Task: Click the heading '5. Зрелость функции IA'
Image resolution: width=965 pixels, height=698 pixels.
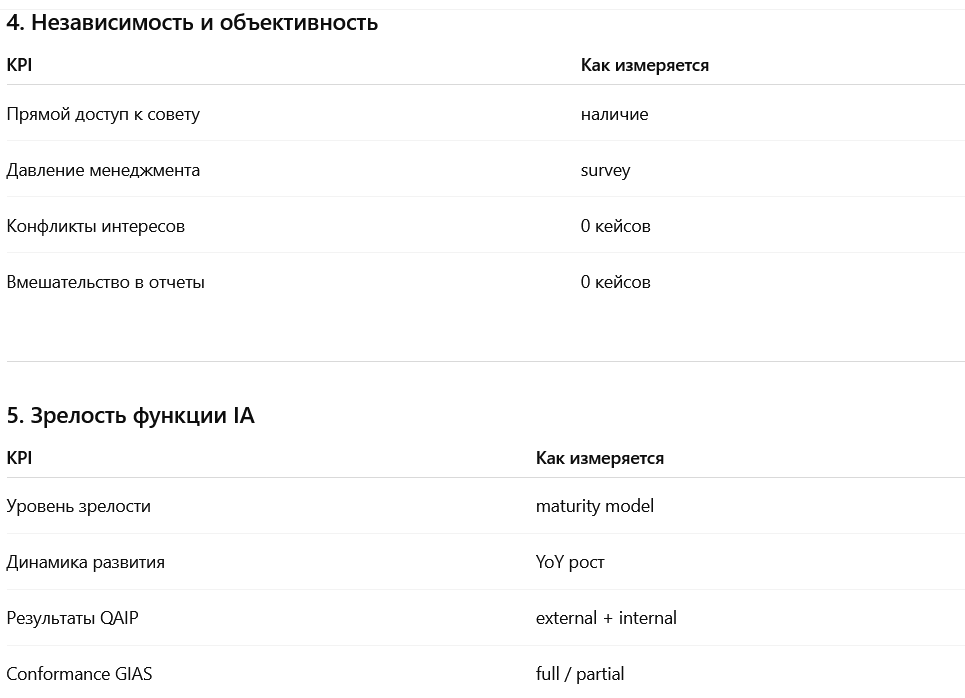Action: pos(130,415)
